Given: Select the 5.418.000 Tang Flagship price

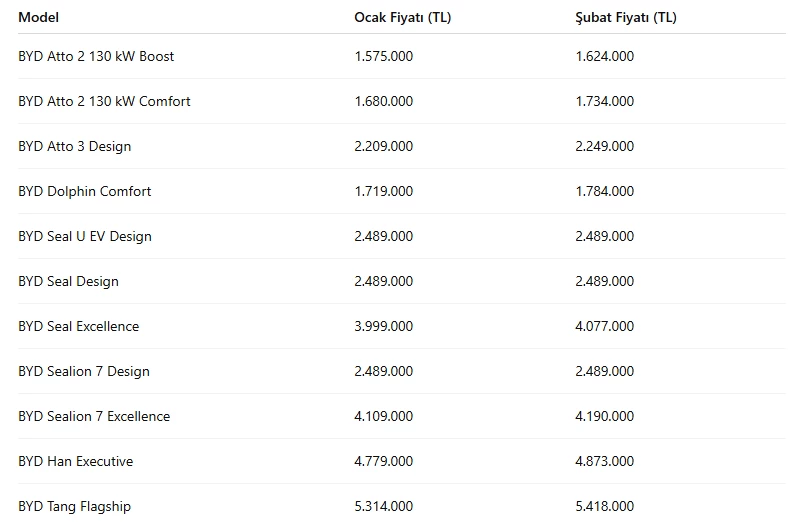Looking at the screenshot, I should 604,506.
